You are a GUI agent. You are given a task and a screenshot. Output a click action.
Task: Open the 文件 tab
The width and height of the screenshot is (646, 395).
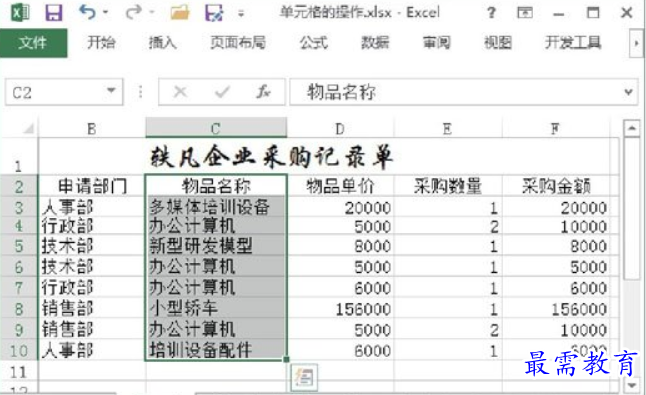click(x=33, y=43)
